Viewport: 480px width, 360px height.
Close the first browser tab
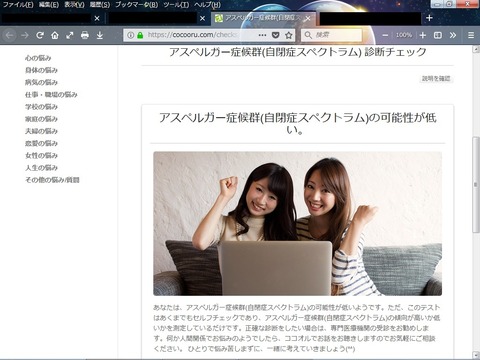pyautogui.click(x=97, y=18)
